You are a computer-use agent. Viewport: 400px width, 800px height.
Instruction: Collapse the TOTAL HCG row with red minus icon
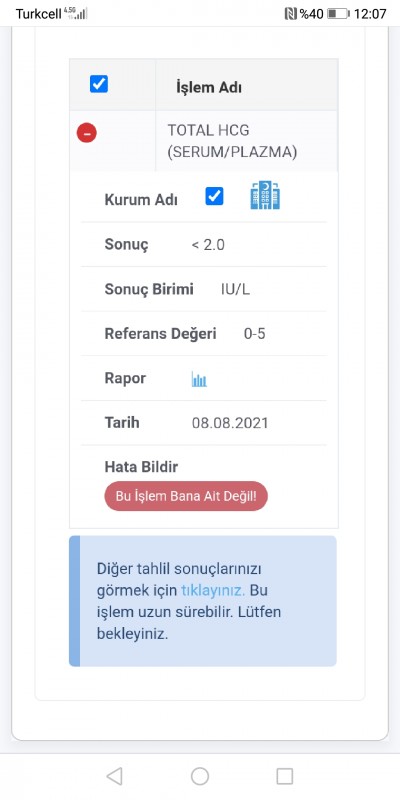[x=87, y=133]
